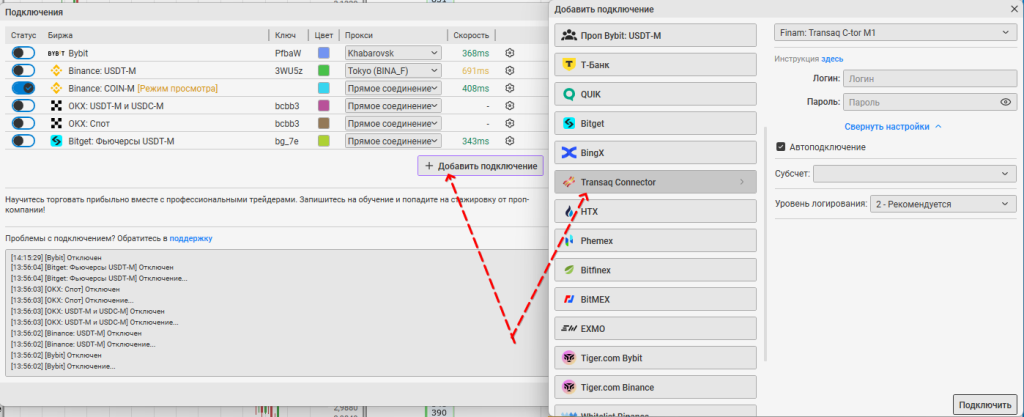Change the Bitget lime color swatch

coord(323,141)
